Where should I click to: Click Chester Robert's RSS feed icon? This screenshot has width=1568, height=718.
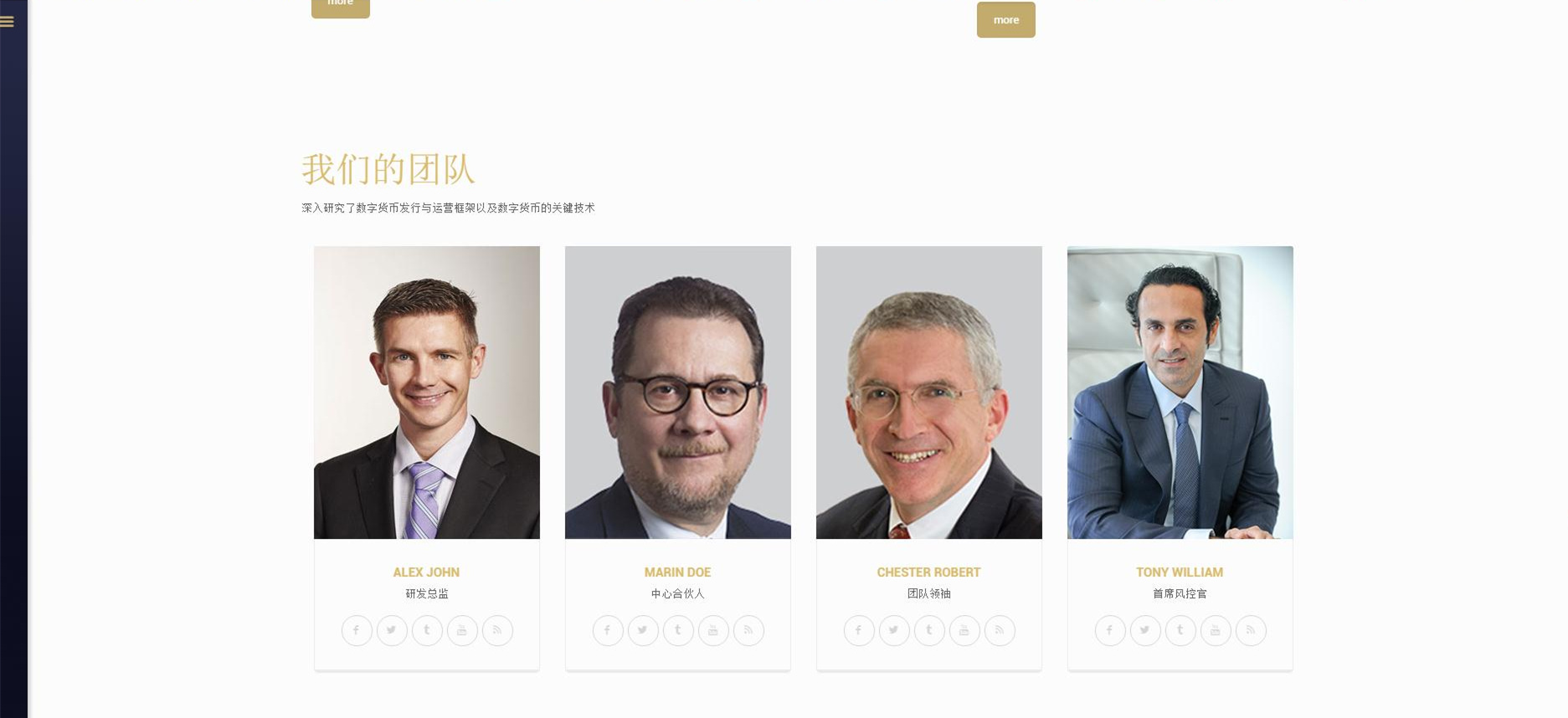tap(1000, 630)
